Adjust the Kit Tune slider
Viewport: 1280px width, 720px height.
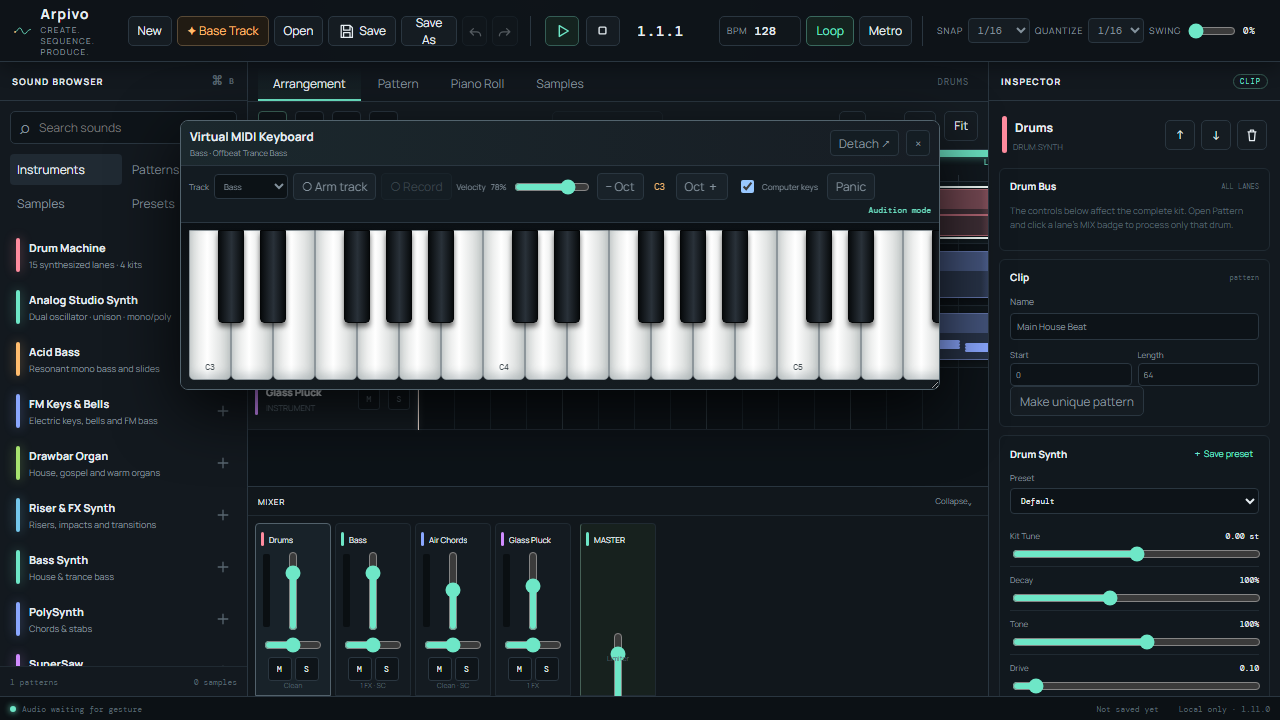coord(1136,554)
